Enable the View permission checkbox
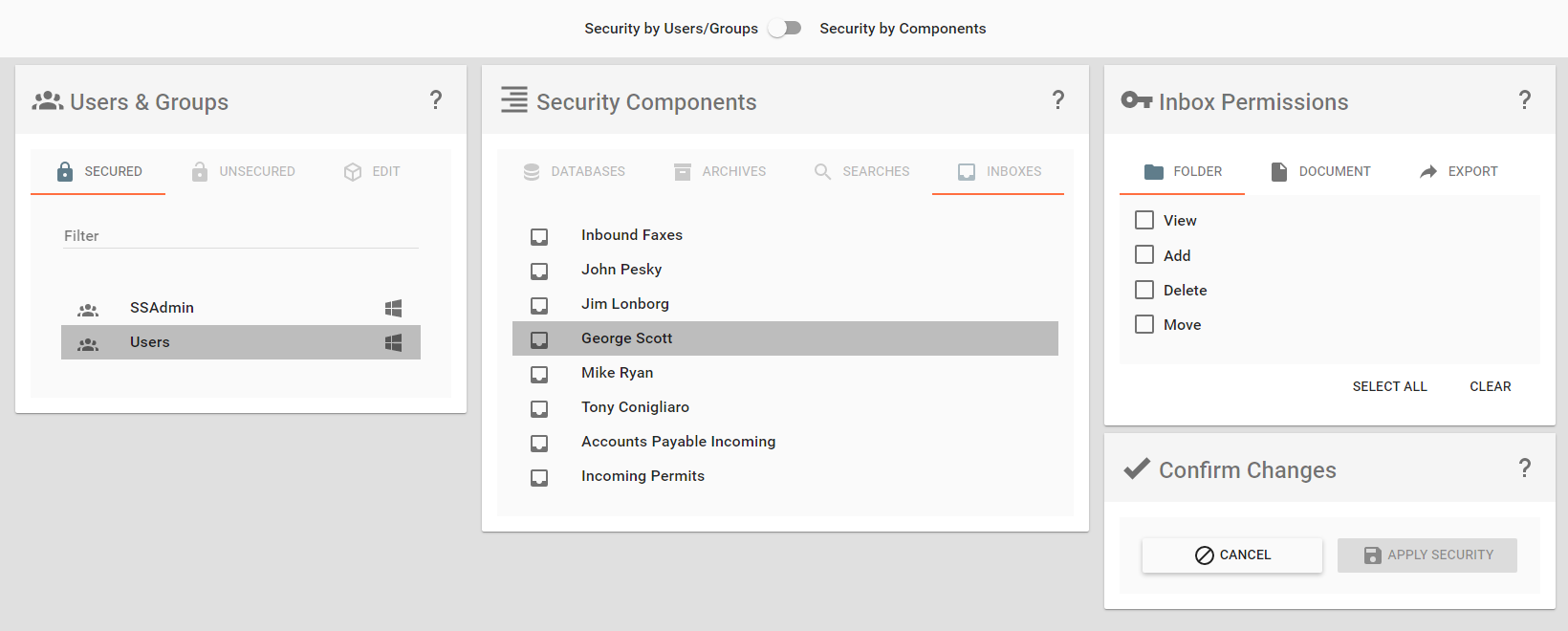The image size is (1568, 631). tap(1144, 221)
